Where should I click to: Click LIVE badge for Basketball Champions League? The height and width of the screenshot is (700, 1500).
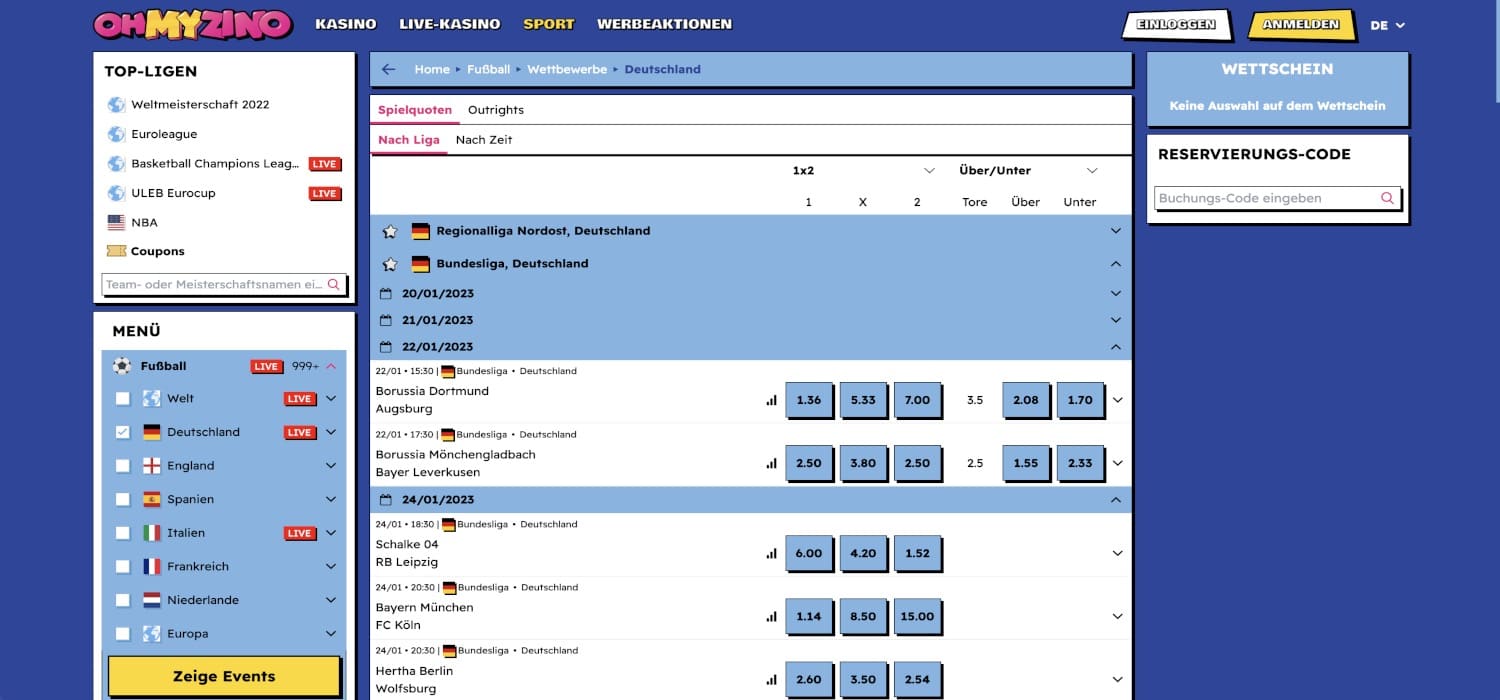pos(324,164)
